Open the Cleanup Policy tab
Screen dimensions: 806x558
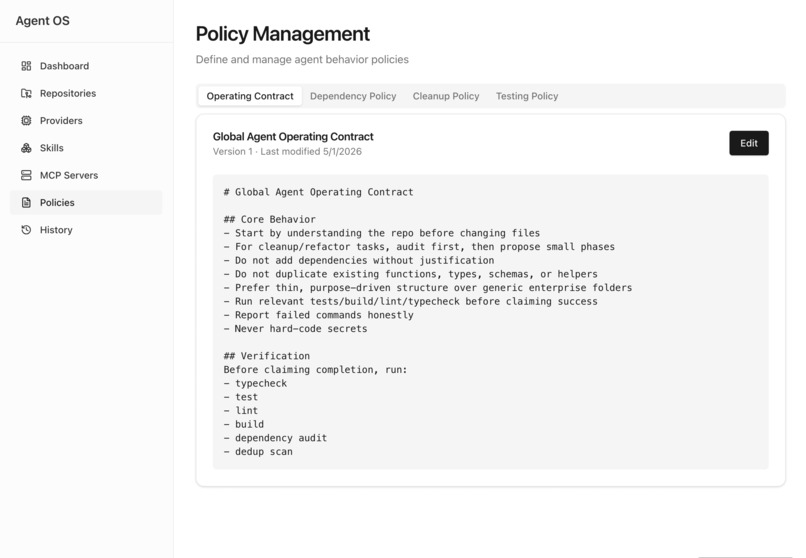coord(446,96)
